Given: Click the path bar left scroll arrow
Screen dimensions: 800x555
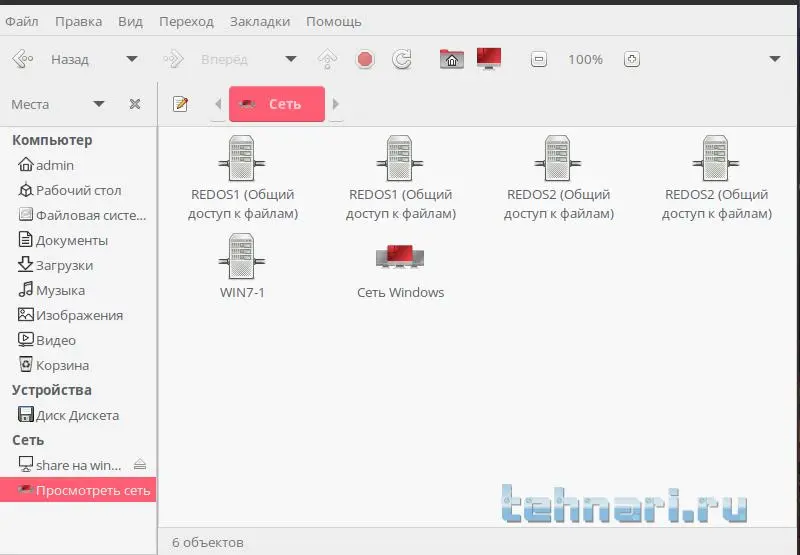Looking at the screenshot, I should [218, 104].
